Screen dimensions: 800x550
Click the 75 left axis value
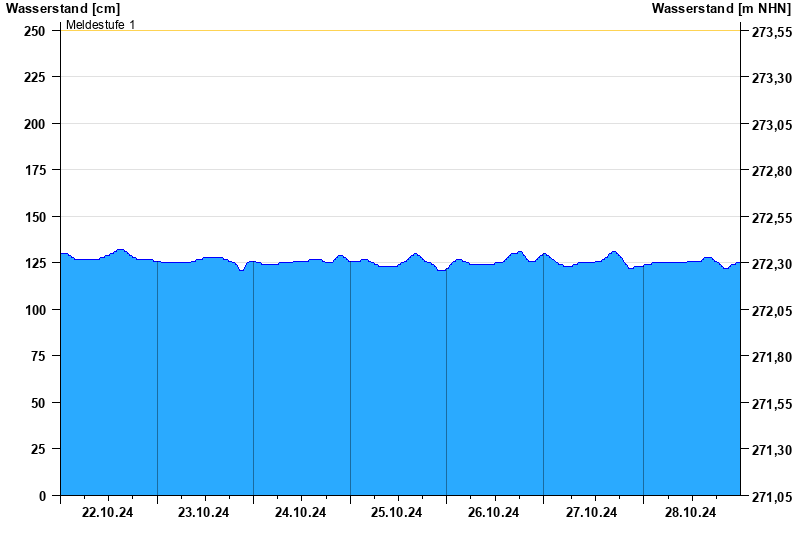point(38,356)
